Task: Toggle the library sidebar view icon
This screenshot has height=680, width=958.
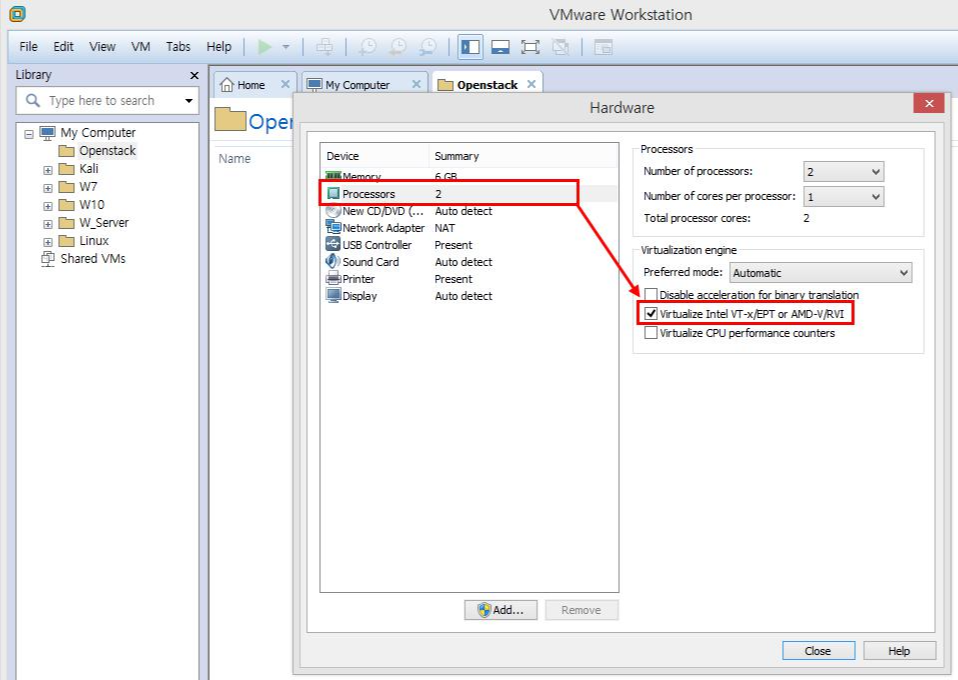Action: click(470, 47)
